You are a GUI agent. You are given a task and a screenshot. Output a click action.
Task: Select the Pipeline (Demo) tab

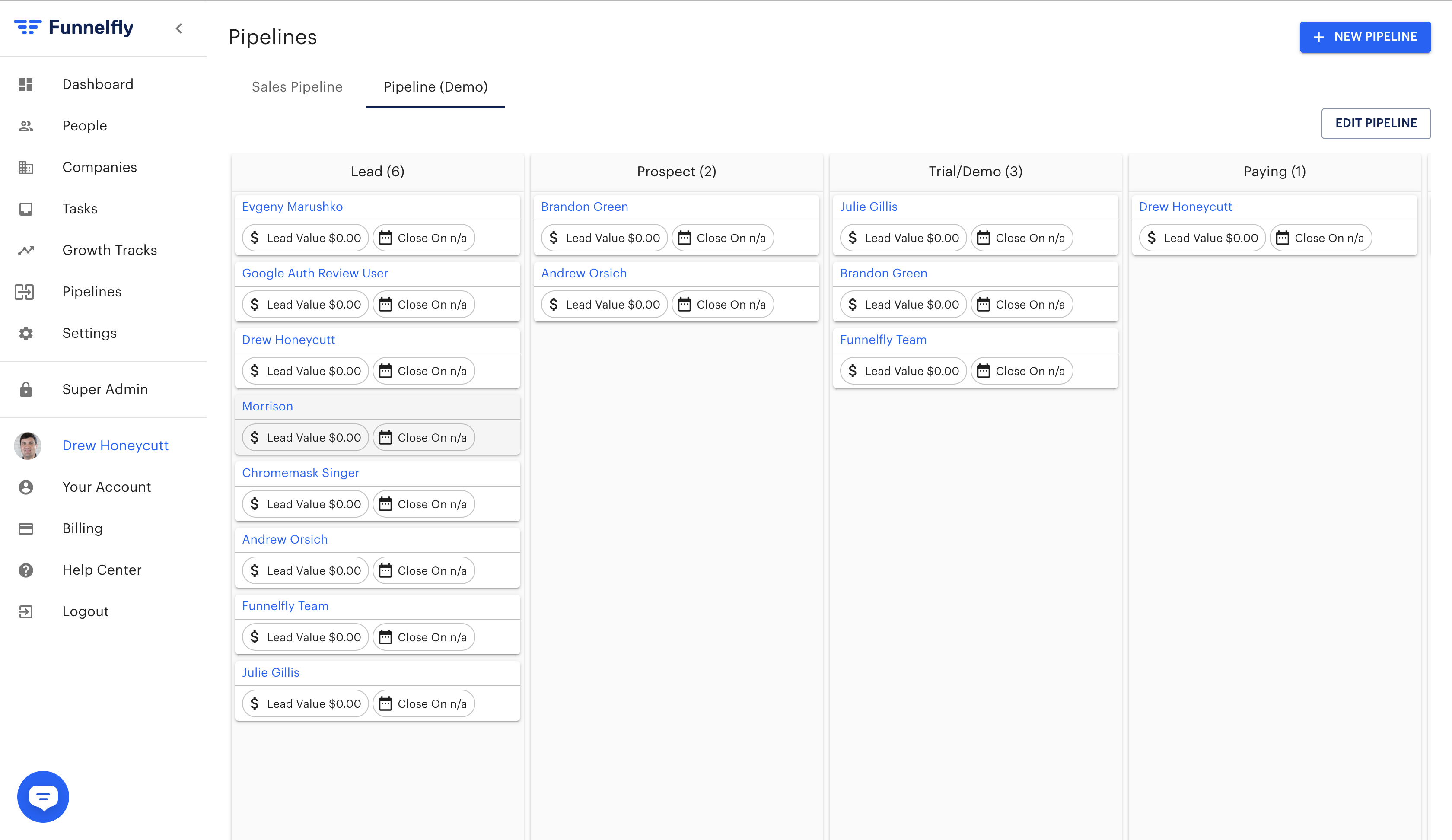click(435, 87)
